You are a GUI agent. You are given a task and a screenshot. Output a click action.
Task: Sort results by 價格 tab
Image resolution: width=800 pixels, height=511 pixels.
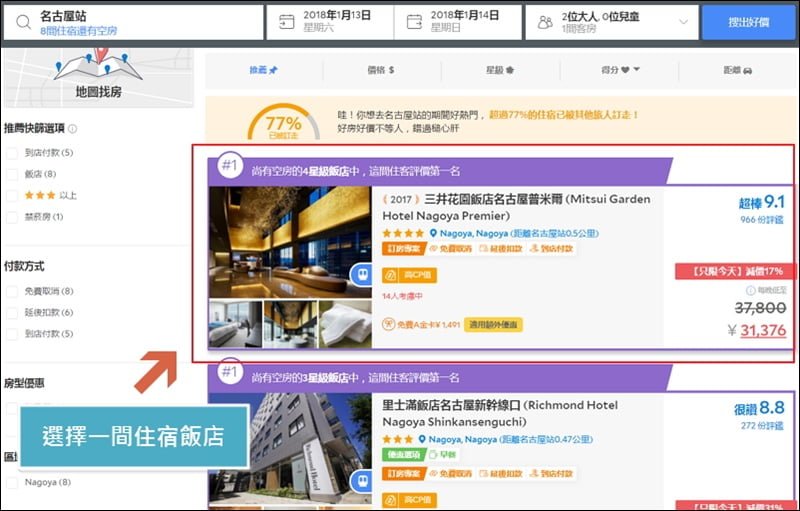(x=381, y=70)
